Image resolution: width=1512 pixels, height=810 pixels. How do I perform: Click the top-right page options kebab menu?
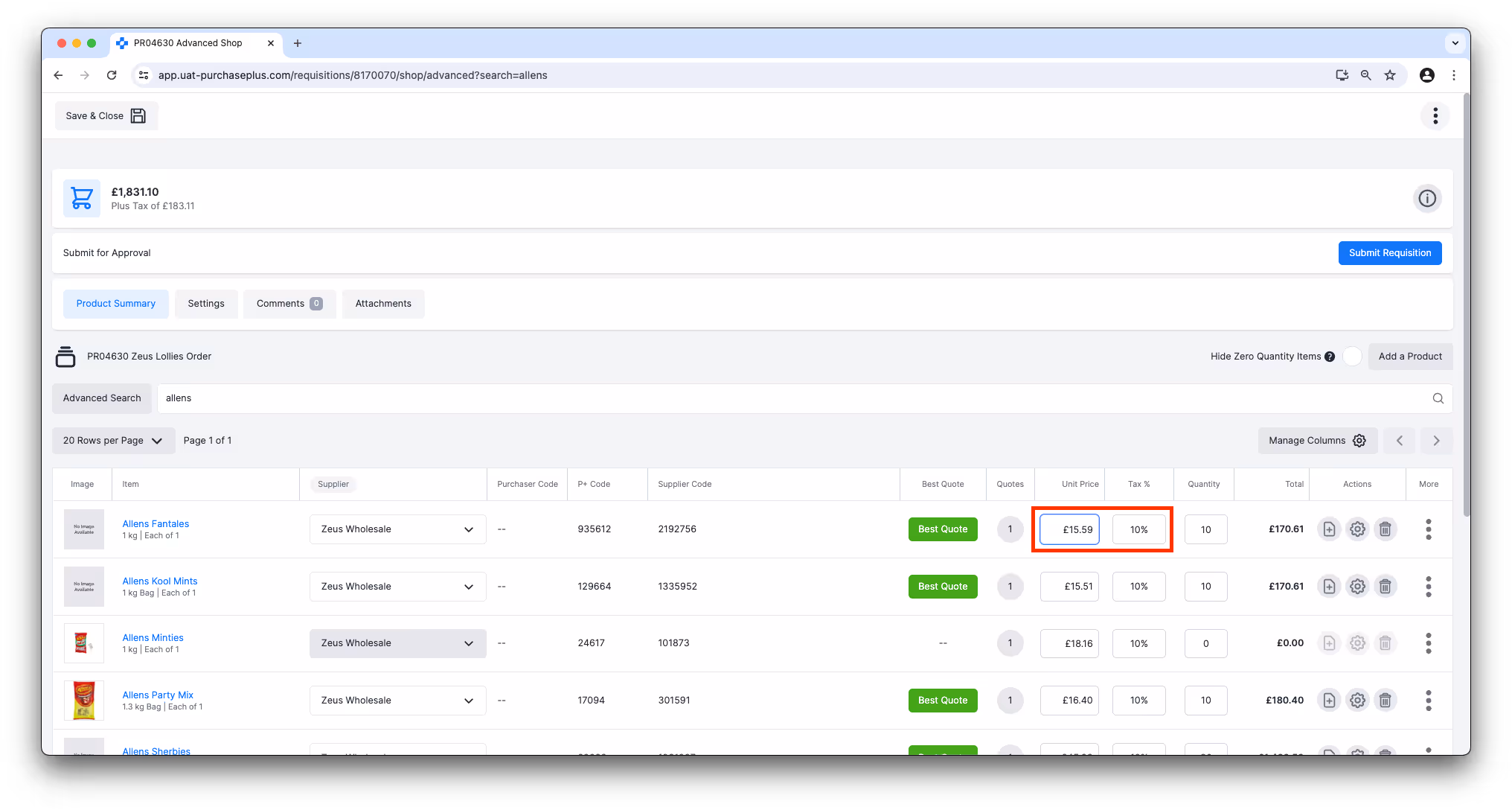(1435, 115)
